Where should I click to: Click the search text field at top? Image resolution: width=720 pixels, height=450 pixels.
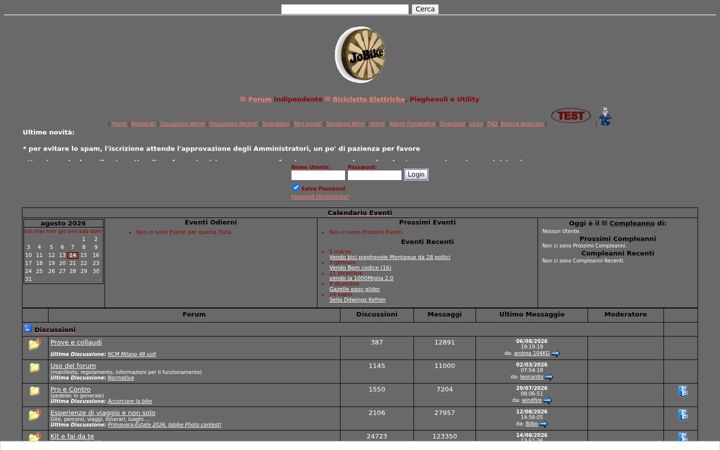click(x=345, y=9)
